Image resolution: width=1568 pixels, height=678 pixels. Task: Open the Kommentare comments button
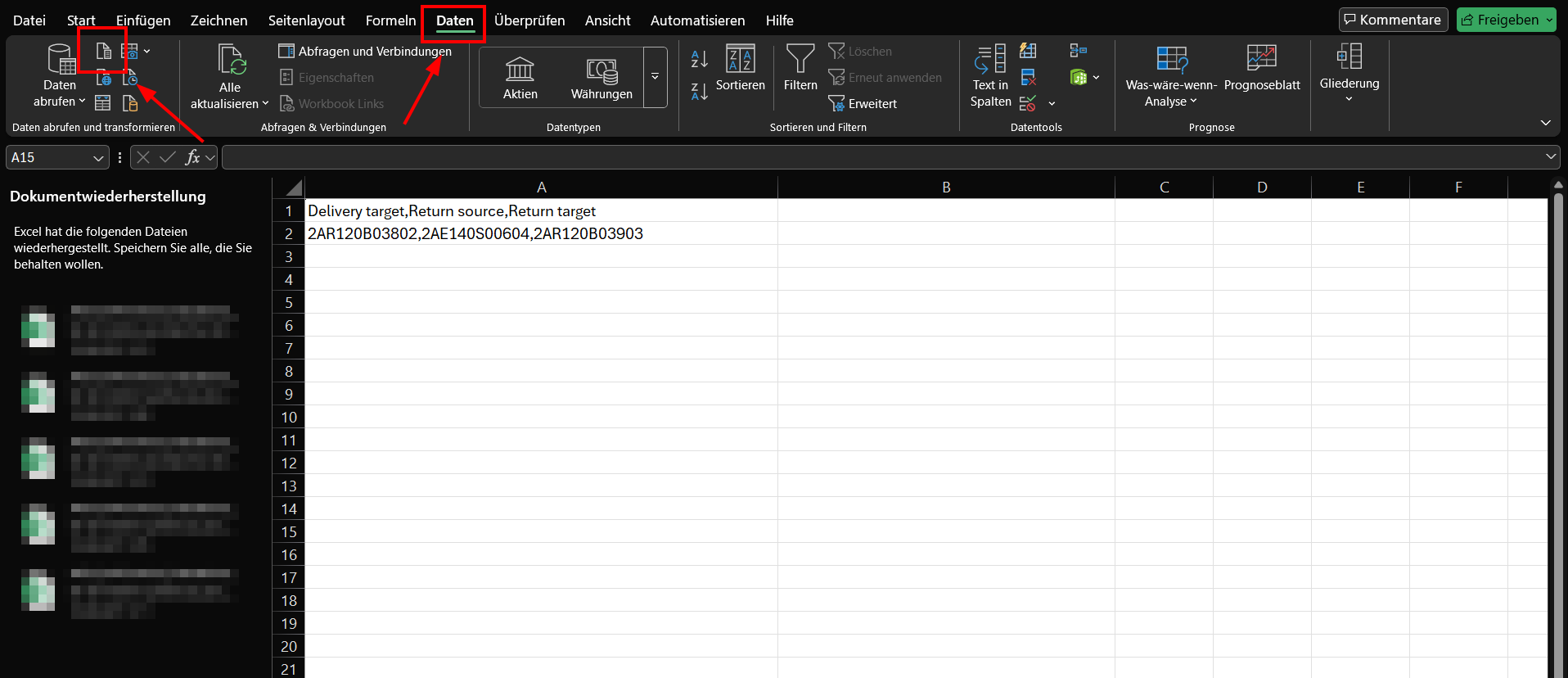1393,20
